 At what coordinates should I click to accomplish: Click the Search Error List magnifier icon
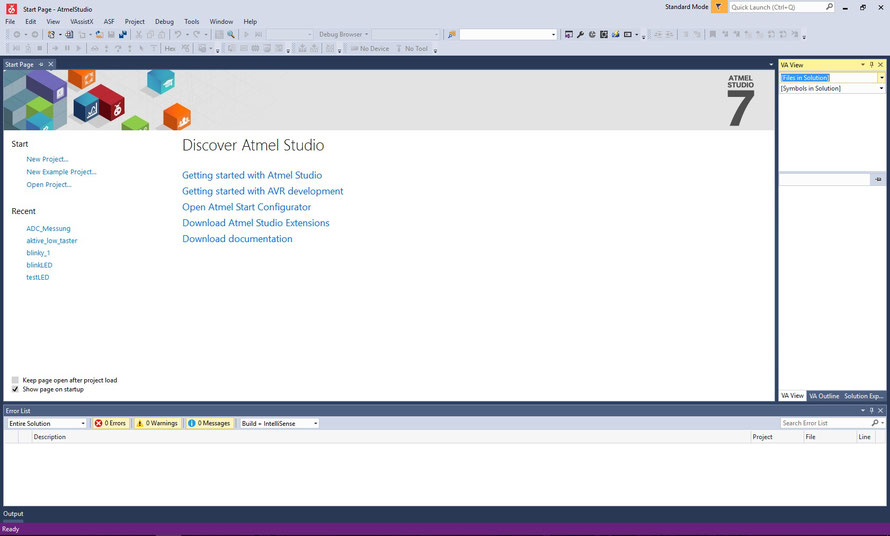click(875, 423)
